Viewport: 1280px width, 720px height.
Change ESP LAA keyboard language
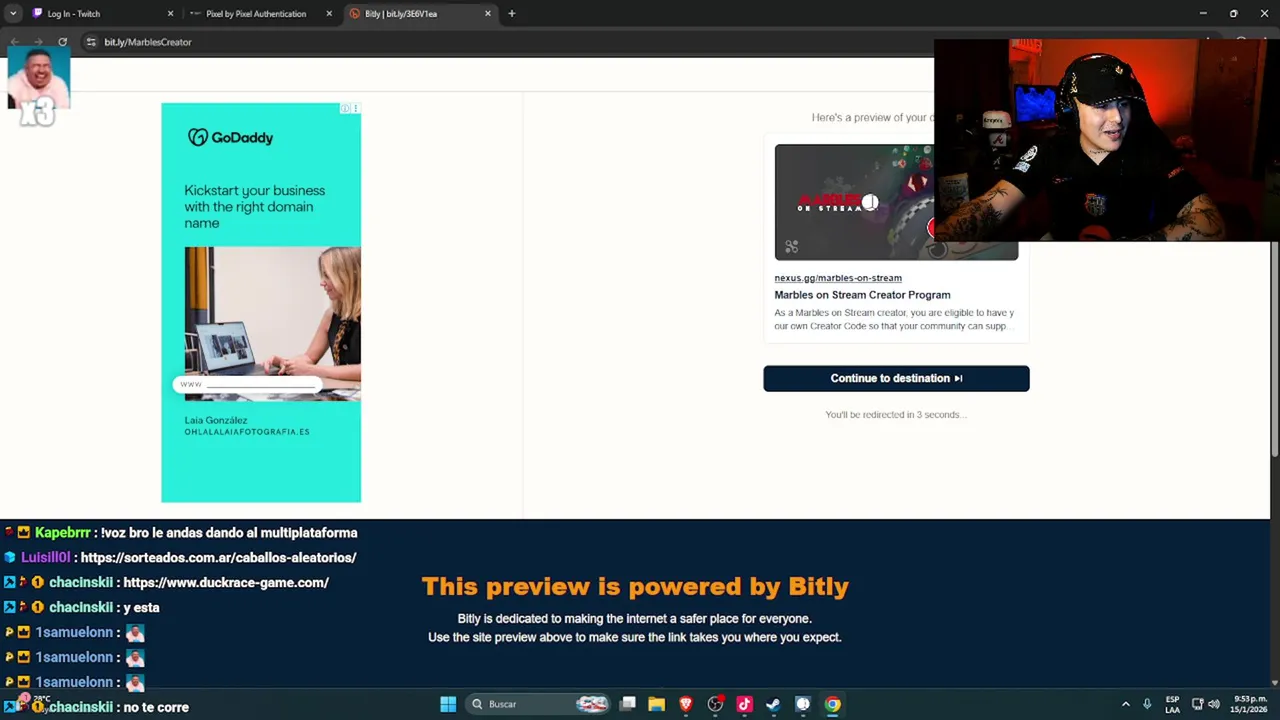point(1172,704)
